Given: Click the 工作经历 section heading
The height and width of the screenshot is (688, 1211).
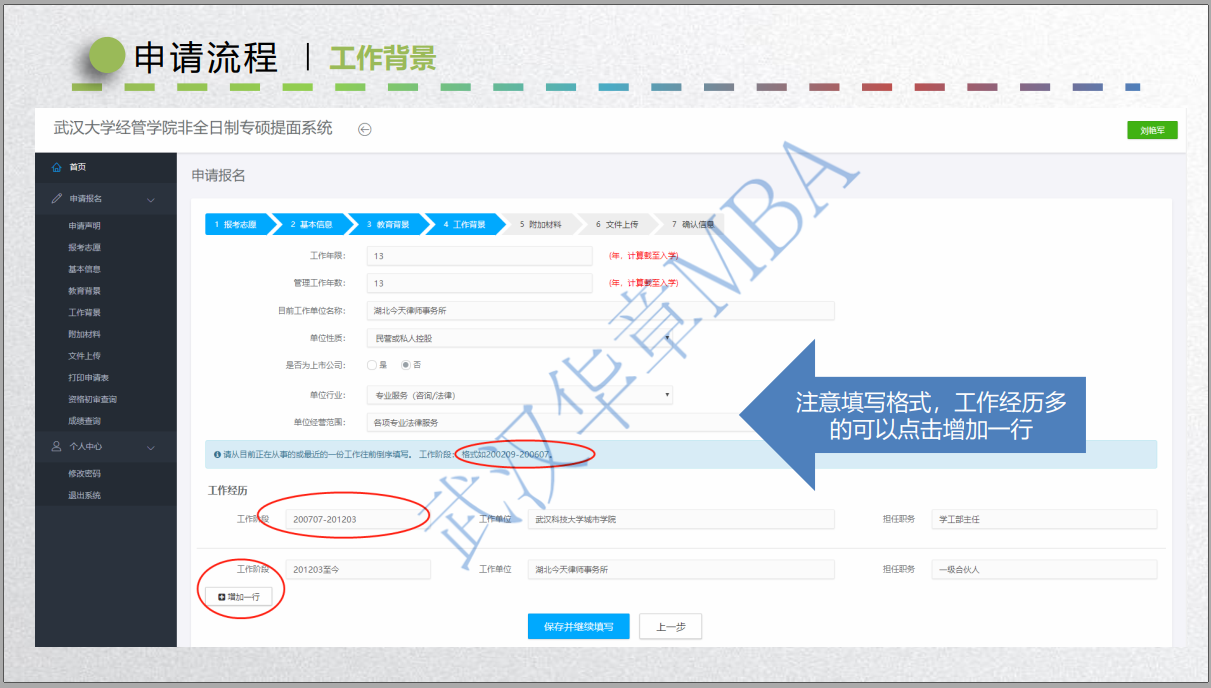Looking at the screenshot, I should click(x=227, y=491).
